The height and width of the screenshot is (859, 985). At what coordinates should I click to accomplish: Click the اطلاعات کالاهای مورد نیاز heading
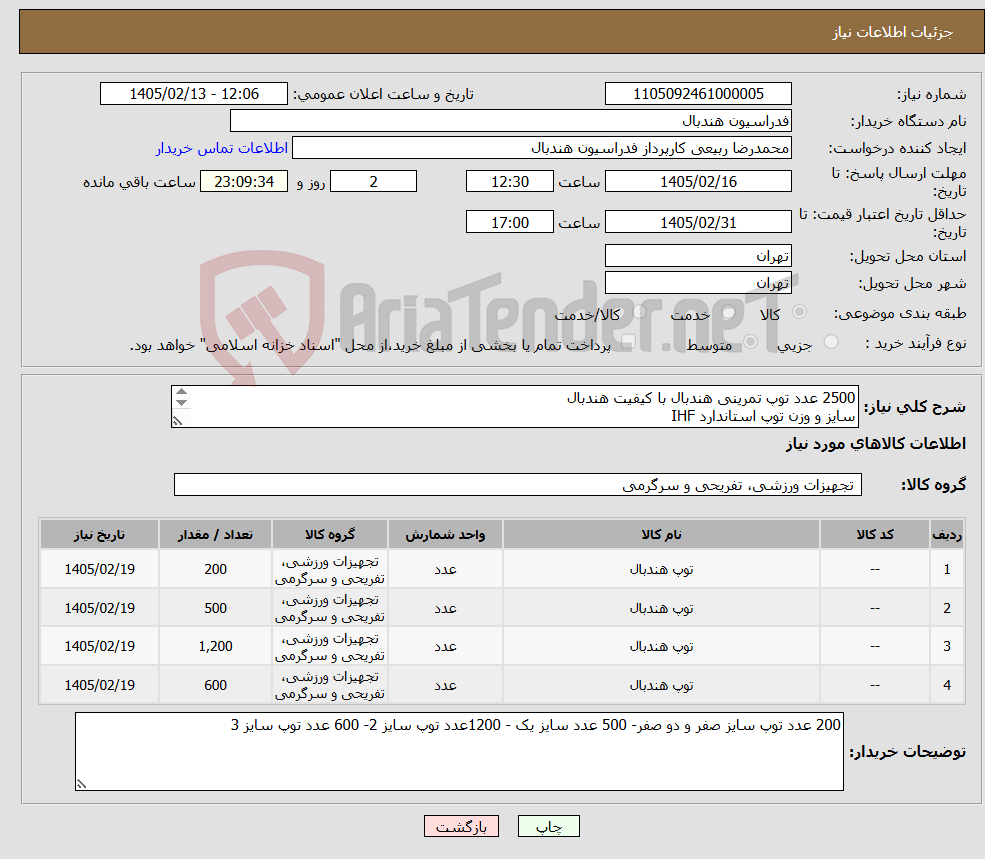click(x=876, y=444)
